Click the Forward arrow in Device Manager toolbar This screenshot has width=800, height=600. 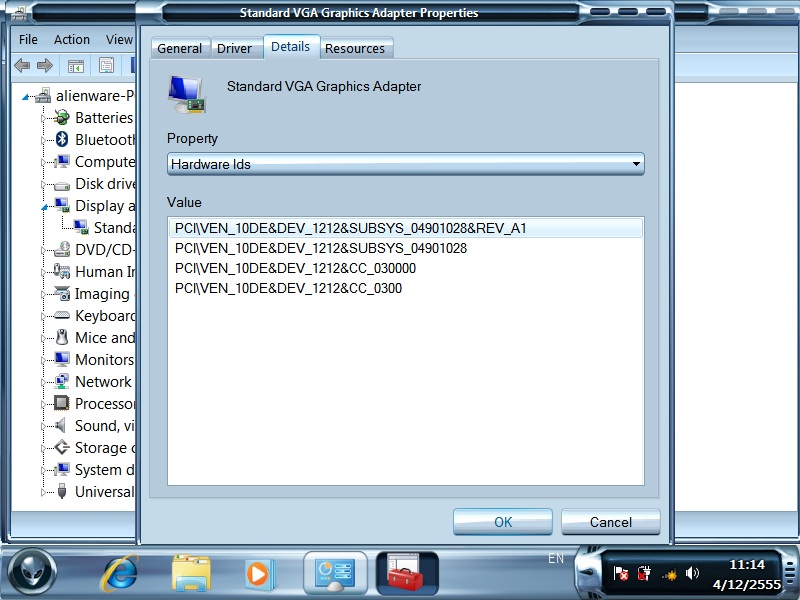(x=45, y=65)
